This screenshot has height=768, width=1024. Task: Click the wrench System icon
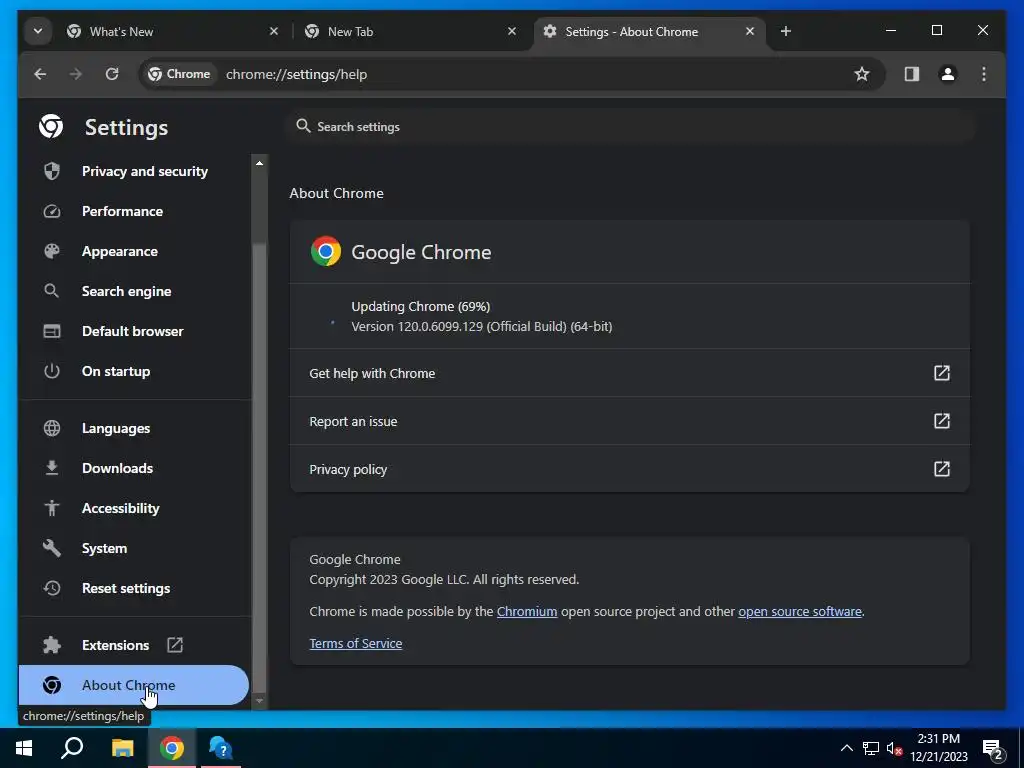coord(52,549)
